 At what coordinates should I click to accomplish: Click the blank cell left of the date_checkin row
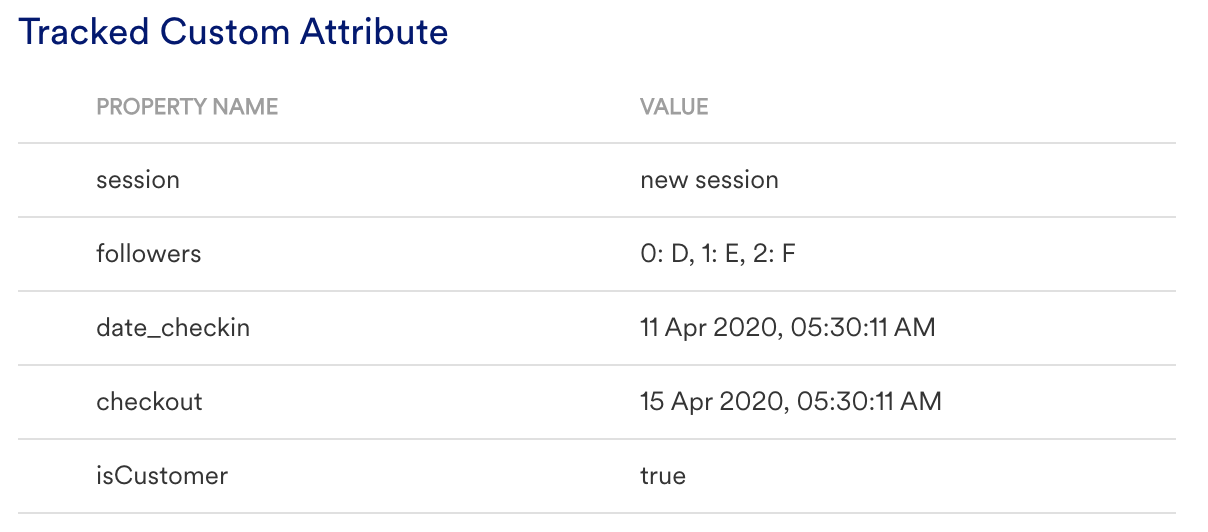[55, 328]
